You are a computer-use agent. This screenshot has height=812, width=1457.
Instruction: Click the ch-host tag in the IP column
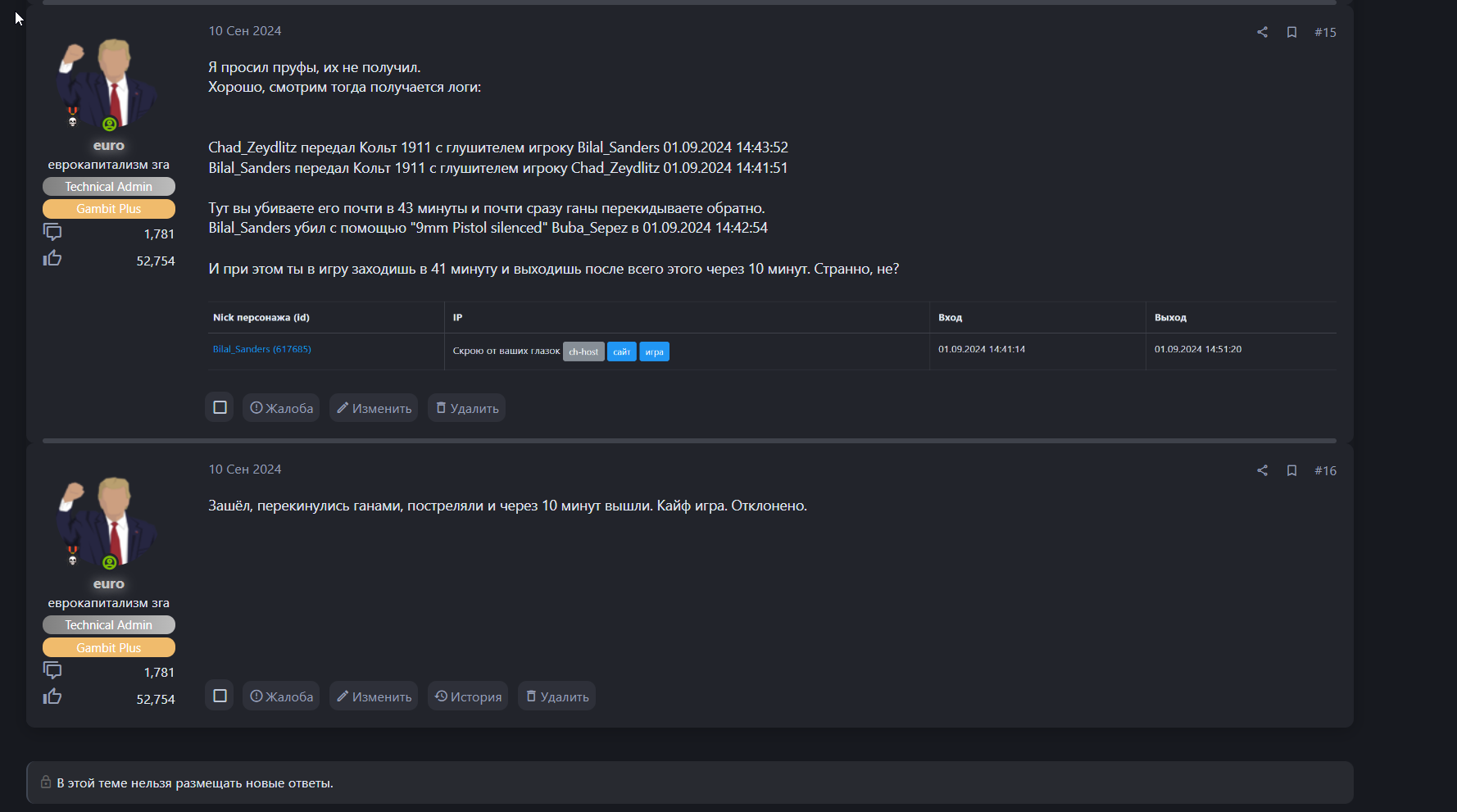[583, 352]
